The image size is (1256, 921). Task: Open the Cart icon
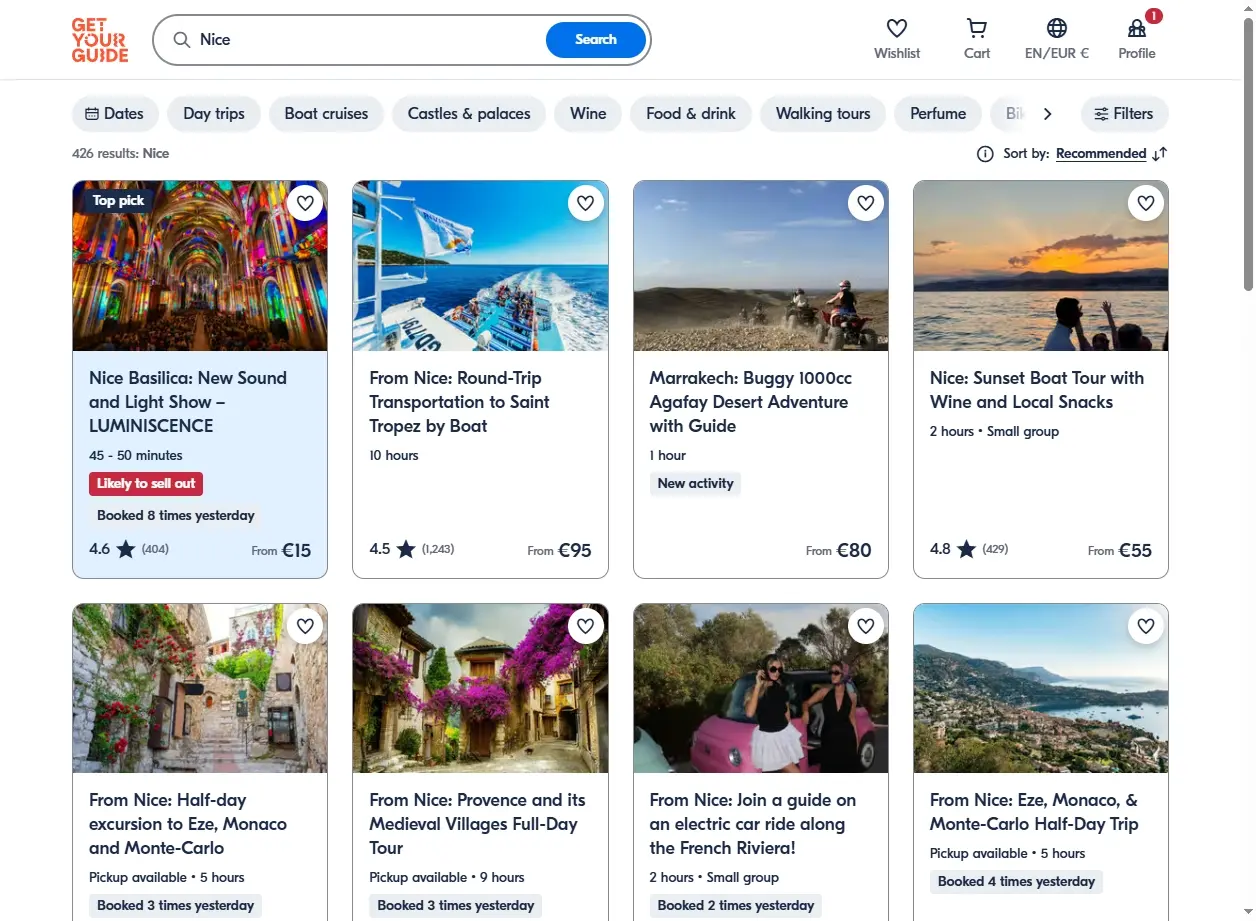tap(977, 28)
